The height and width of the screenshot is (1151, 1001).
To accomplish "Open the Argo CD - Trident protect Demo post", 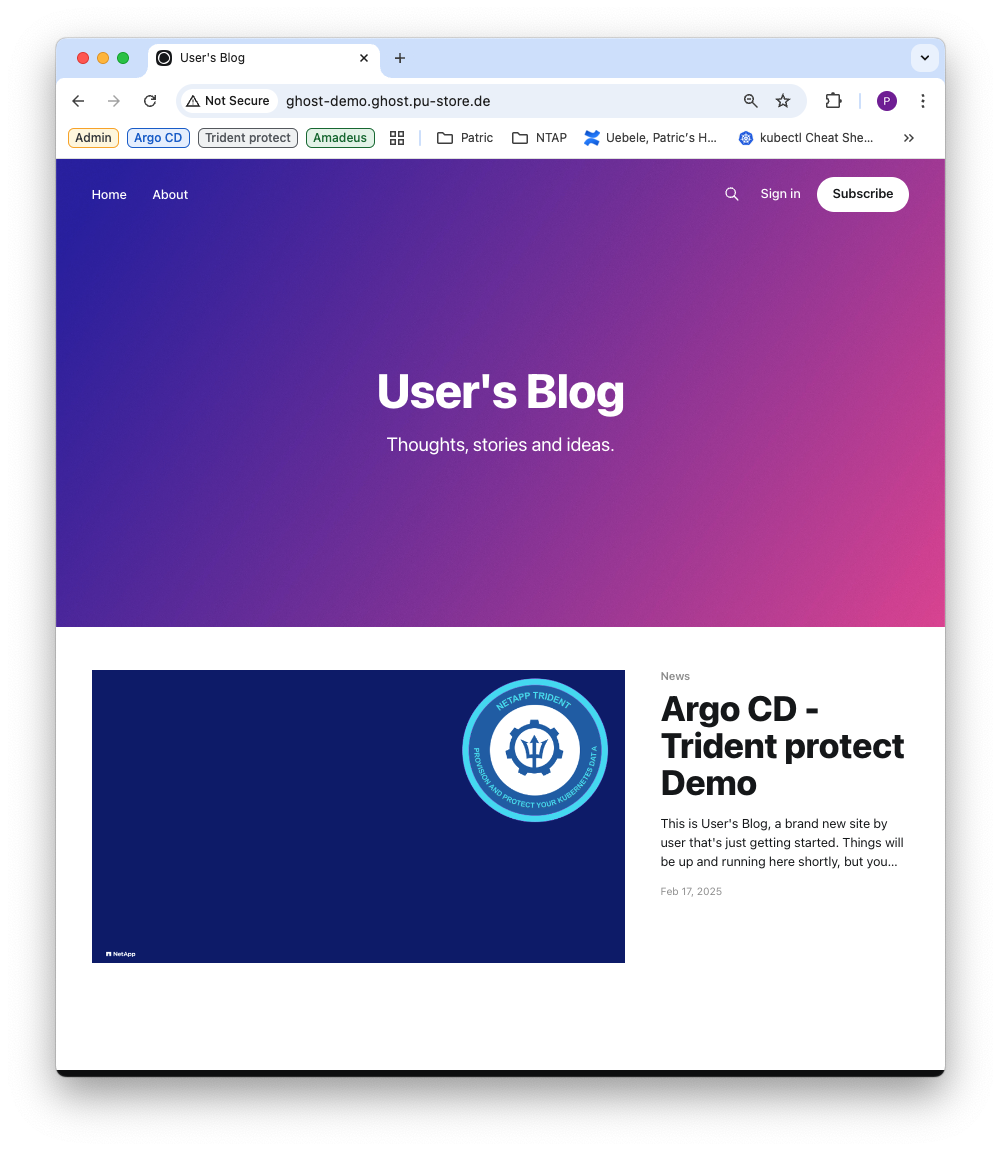I will [x=782, y=746].
